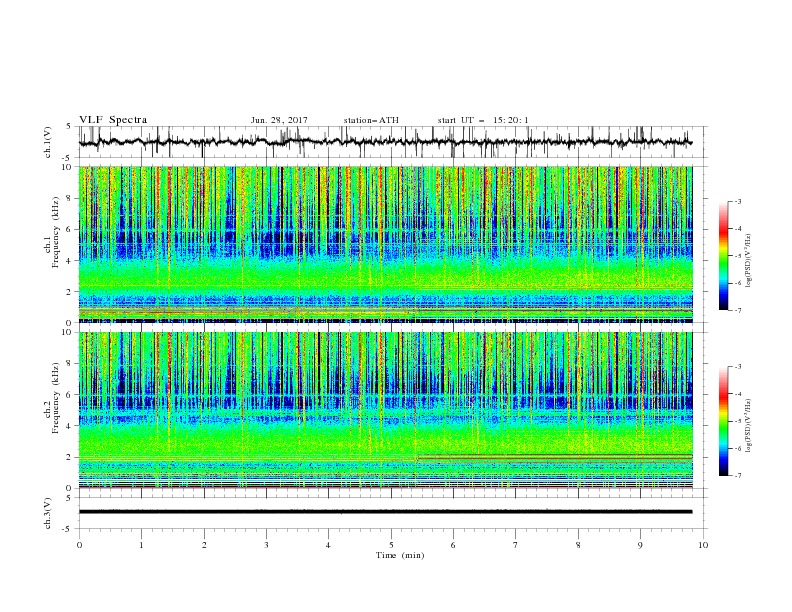Screen dimensions: 792x612
Task: Click the ch.2 spectrogram color scale bar
Action: pyautogui.click(x=723, y=421)
